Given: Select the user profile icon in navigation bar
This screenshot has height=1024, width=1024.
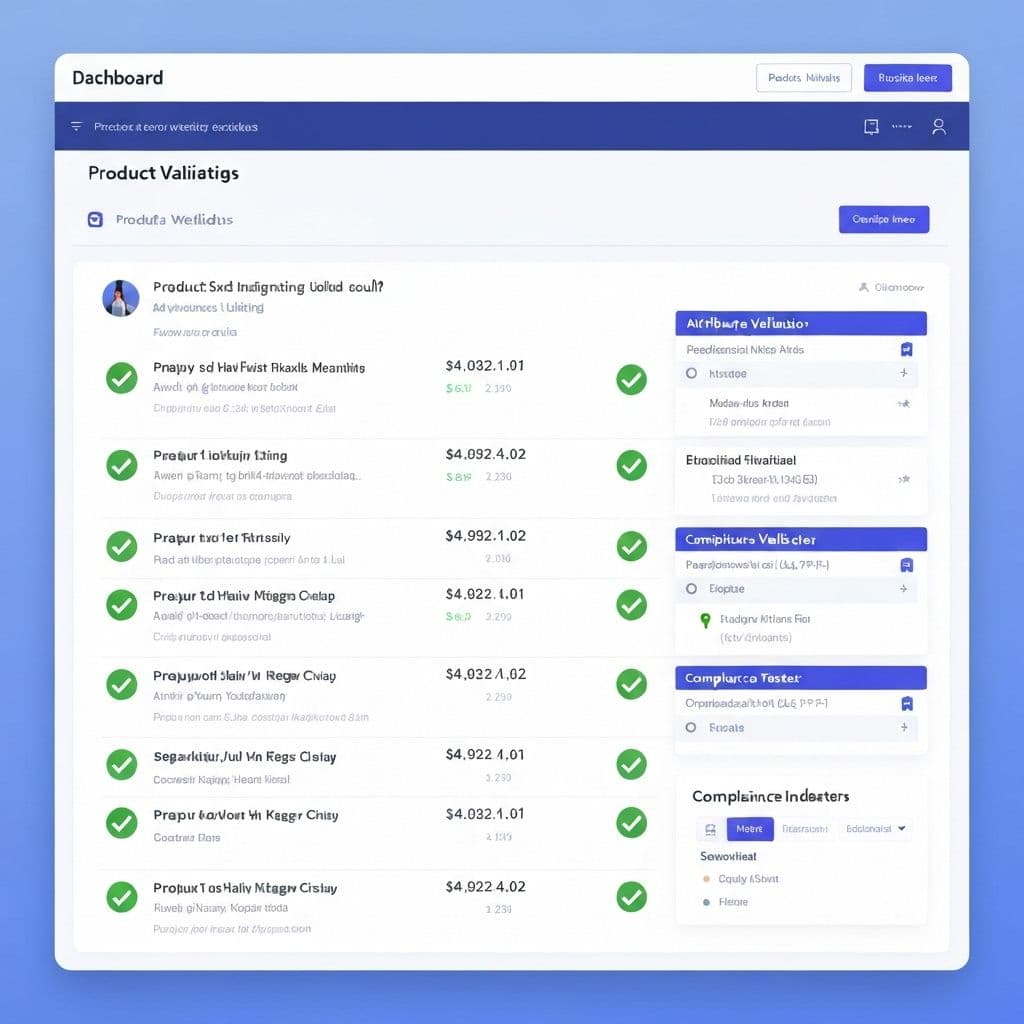Looking at the screenshot, I should pos(938,127).
